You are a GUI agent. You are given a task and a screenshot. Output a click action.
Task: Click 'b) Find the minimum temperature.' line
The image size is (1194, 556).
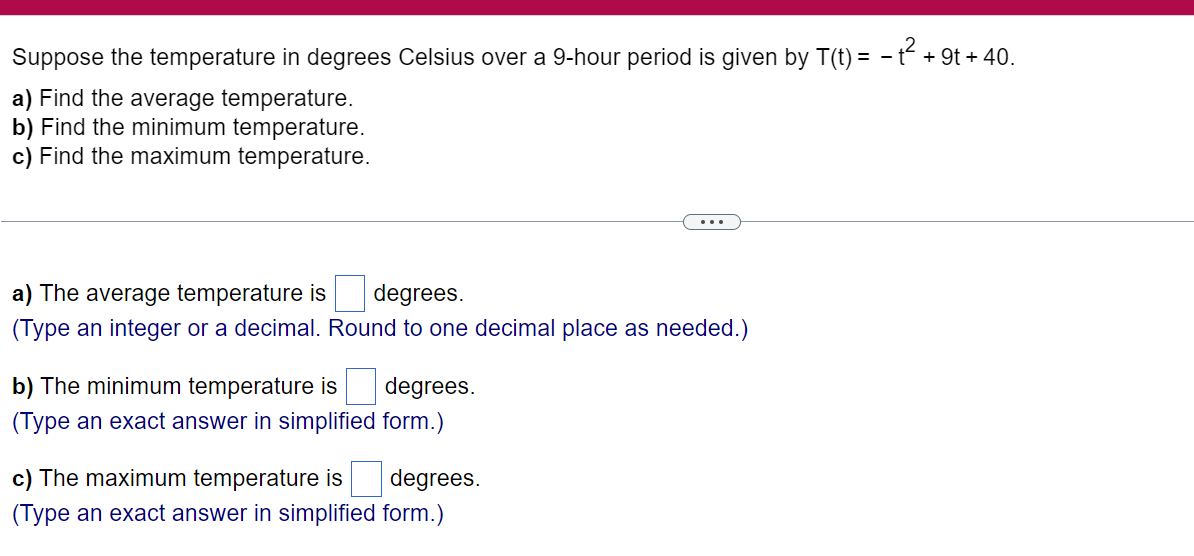[x=189, y=127]
